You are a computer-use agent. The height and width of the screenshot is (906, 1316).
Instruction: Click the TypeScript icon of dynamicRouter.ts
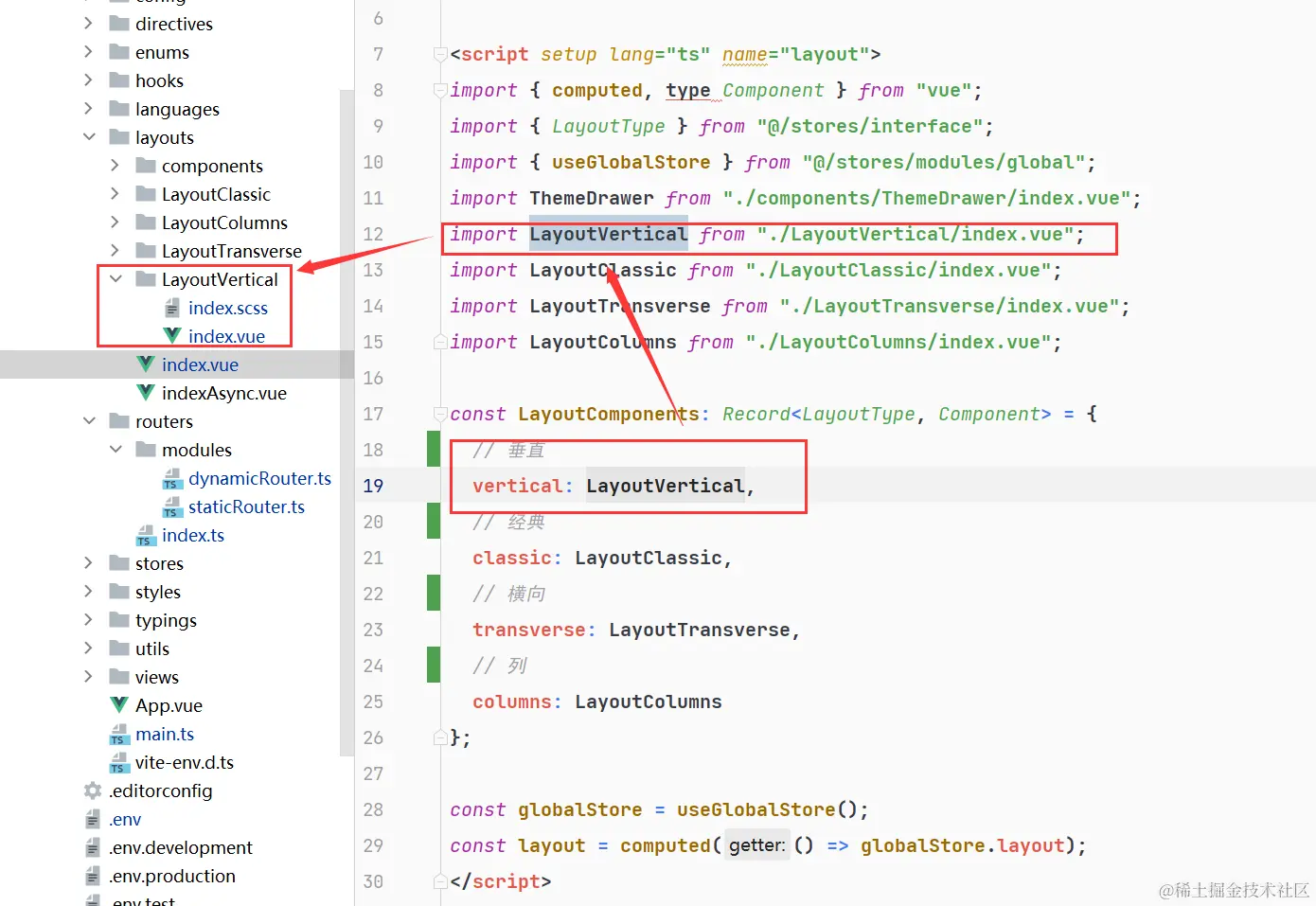click(172, 478)
